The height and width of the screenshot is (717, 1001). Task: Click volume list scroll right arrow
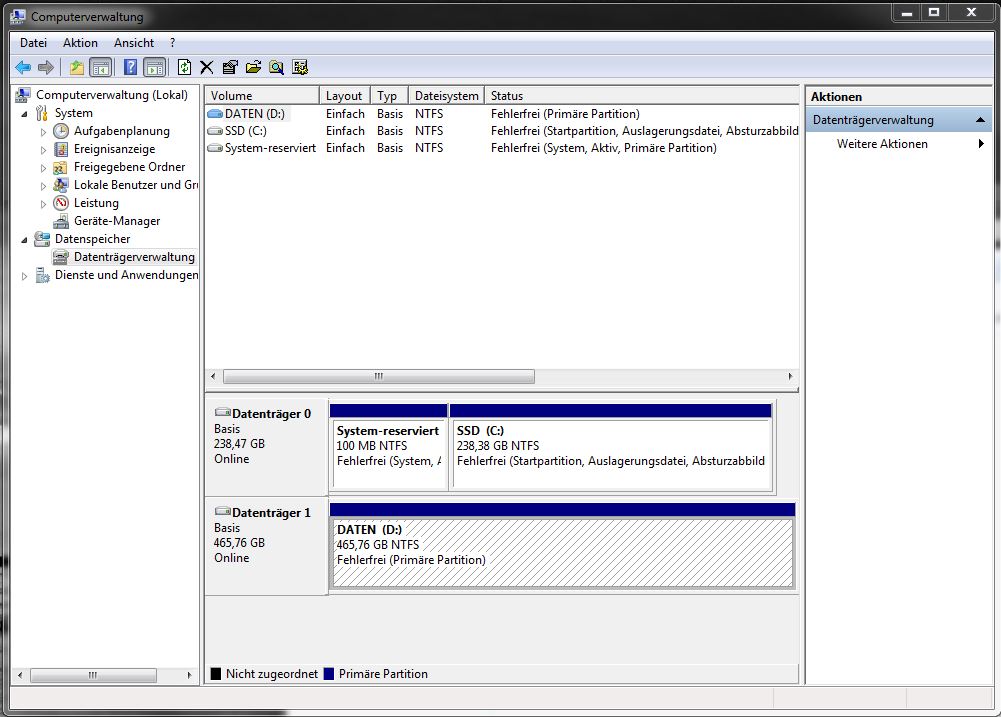790,377
